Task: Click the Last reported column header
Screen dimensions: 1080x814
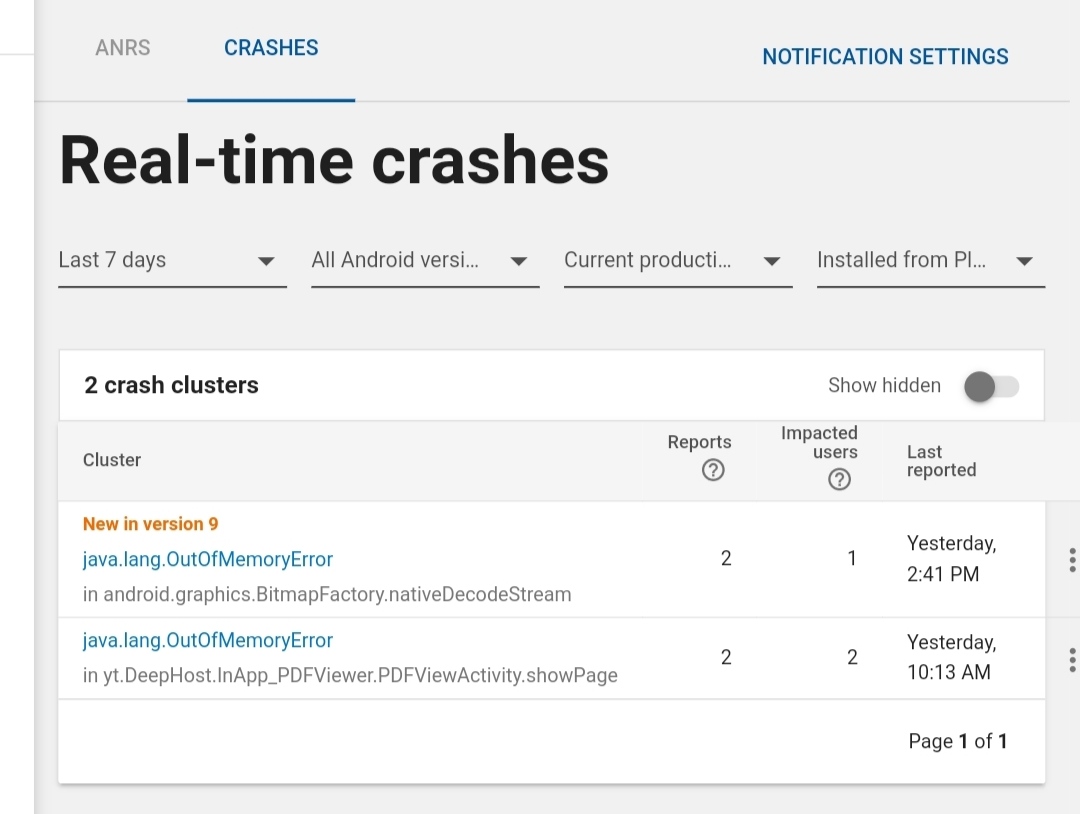Action: (941, 461)
